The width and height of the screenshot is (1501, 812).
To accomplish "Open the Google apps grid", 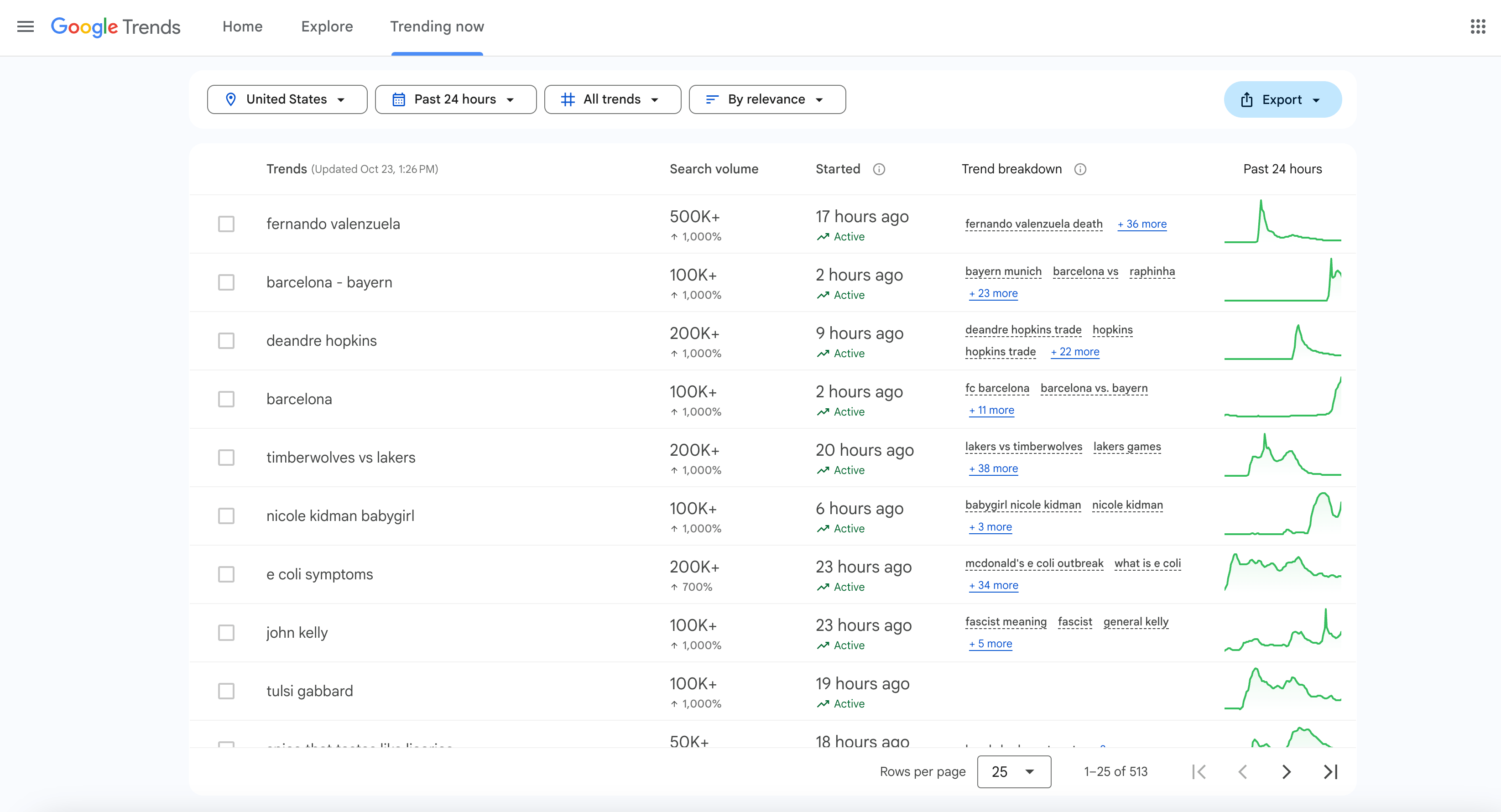I will (1478, 26).
